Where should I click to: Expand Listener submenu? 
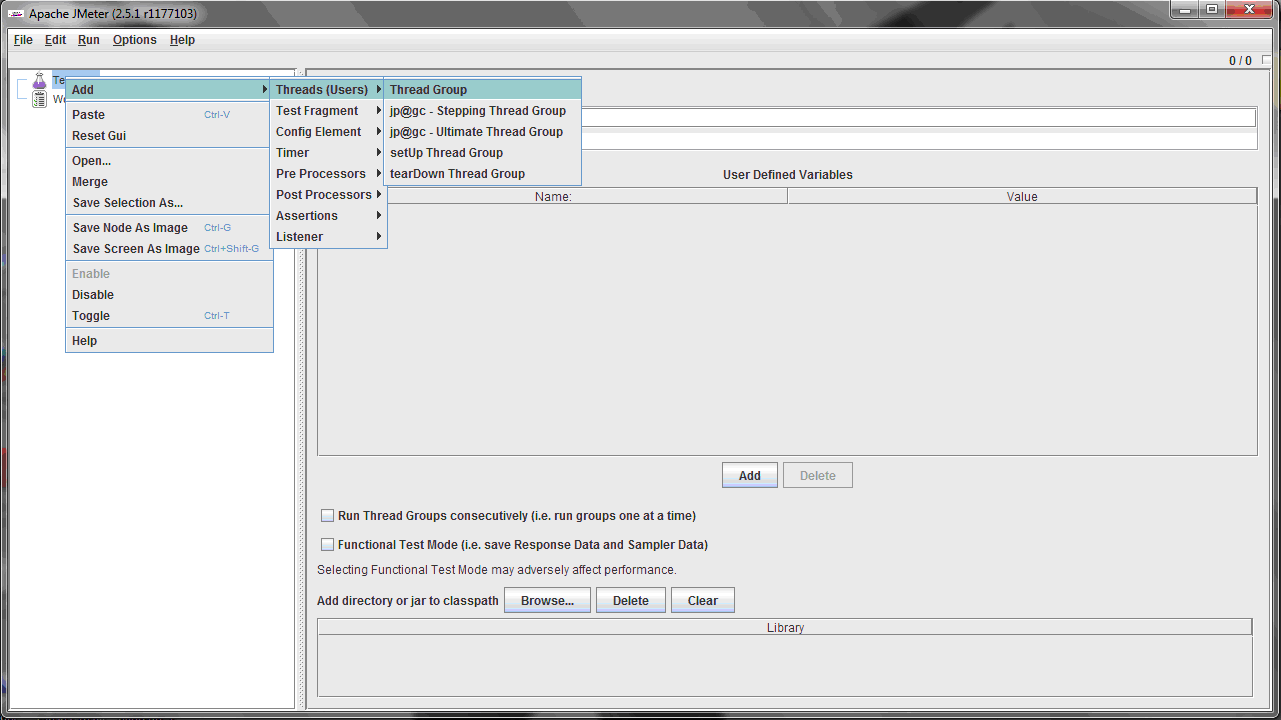click(x=328, y=237)
